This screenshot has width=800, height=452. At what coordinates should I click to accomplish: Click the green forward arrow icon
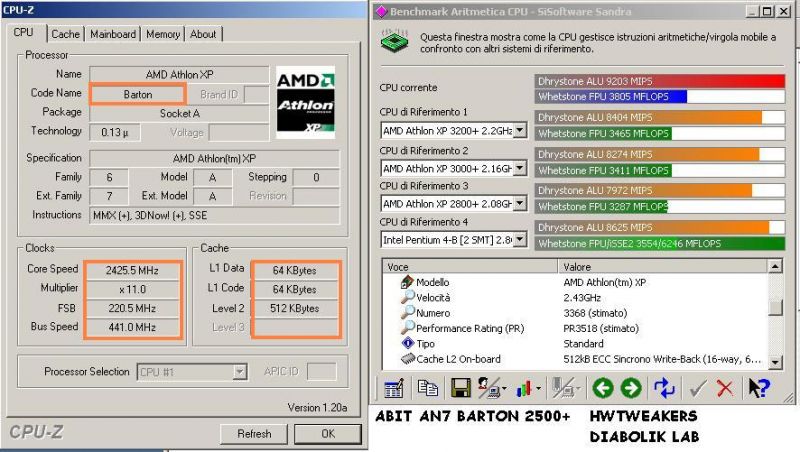[x=631, y=389]
